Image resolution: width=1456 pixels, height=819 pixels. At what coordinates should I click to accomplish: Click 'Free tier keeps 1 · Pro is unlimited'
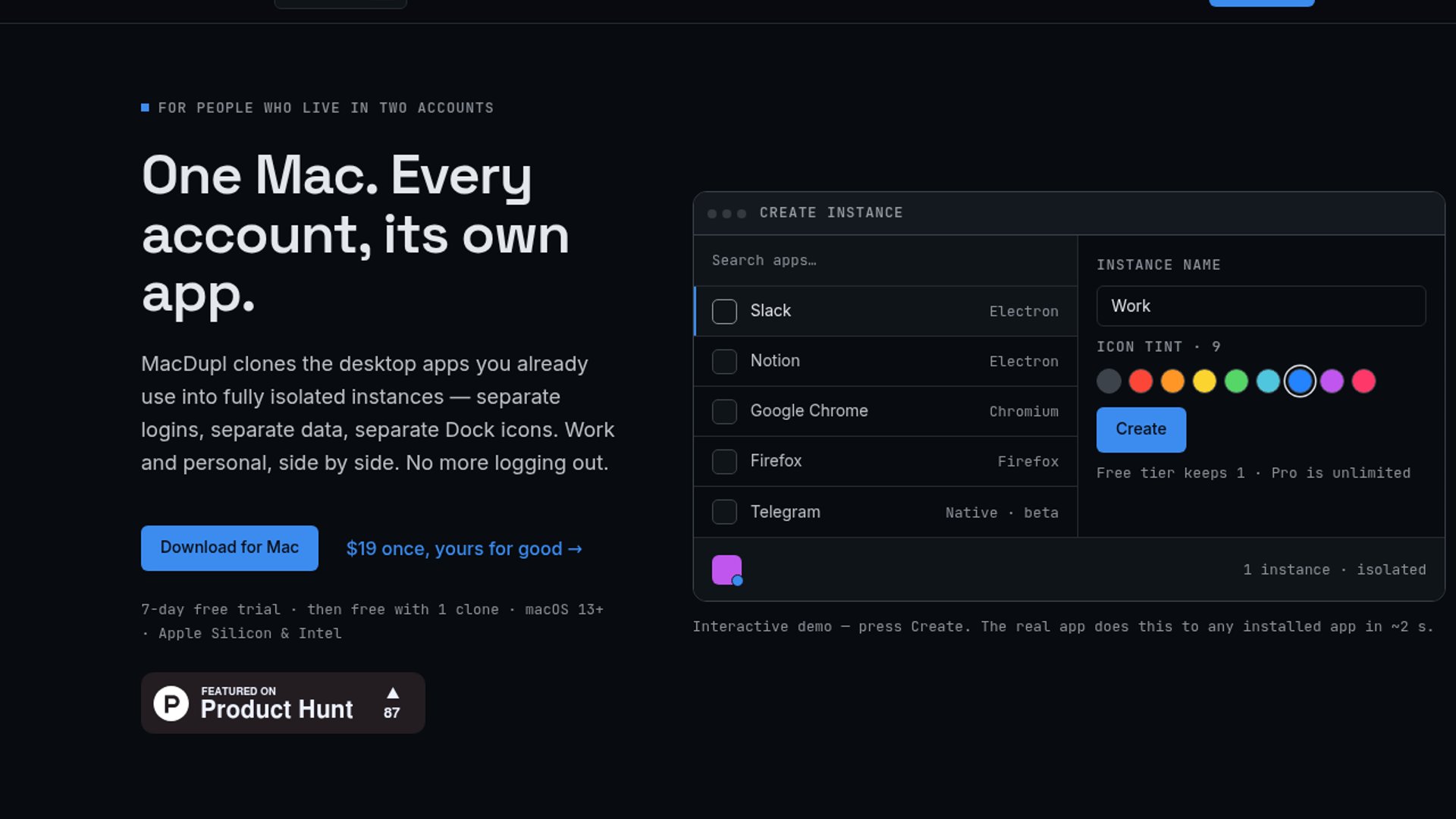pyautogui.click(x=1254, y=473)
